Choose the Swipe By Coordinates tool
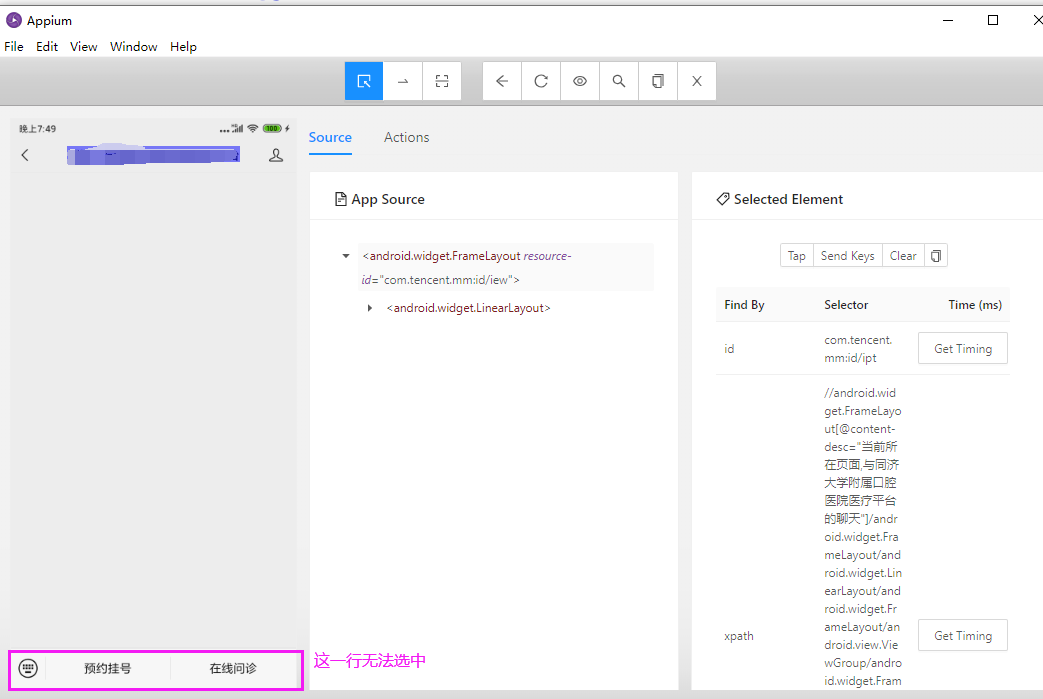 402,81
